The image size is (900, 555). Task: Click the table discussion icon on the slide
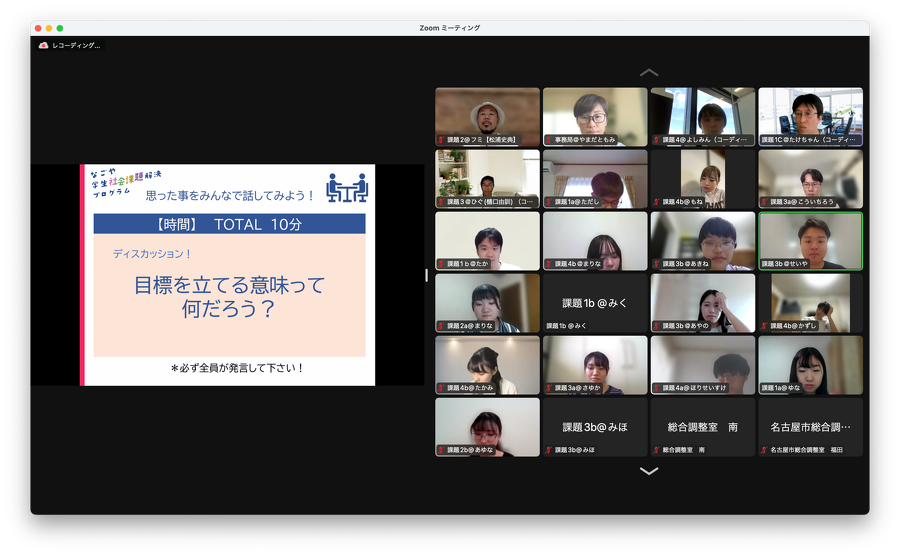(346, 187)
